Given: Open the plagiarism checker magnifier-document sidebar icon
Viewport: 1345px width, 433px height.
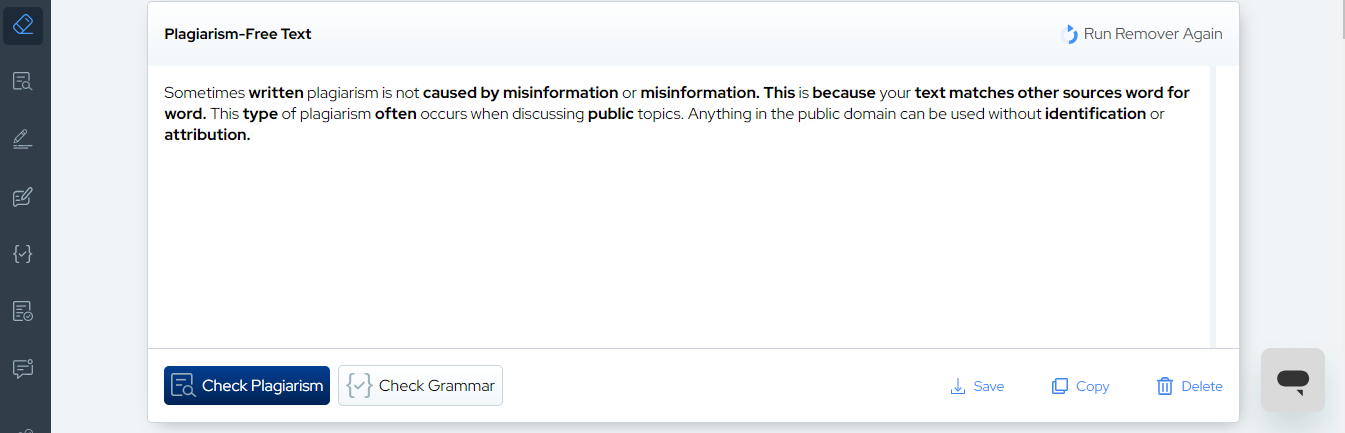Looking at the screenshot, I should [23, 81].
